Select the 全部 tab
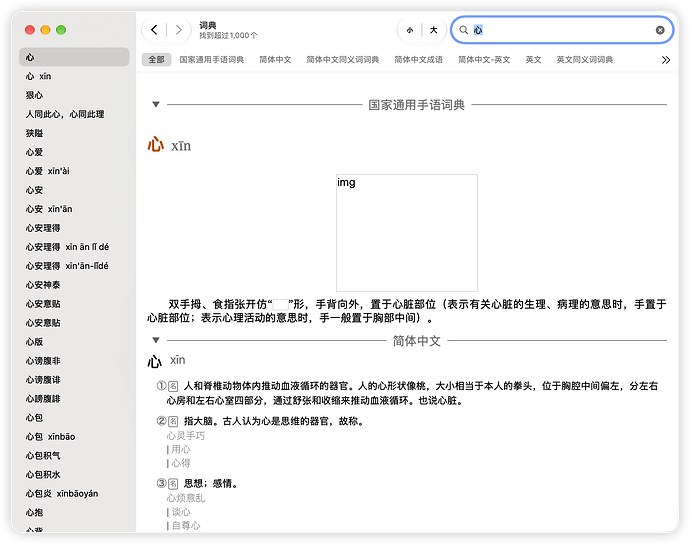 point(156,59)
